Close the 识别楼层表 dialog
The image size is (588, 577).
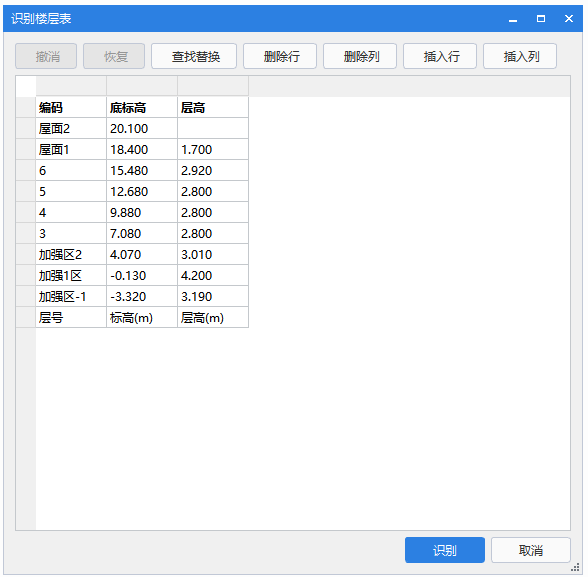pyautogui.click(x=568, y=18)
